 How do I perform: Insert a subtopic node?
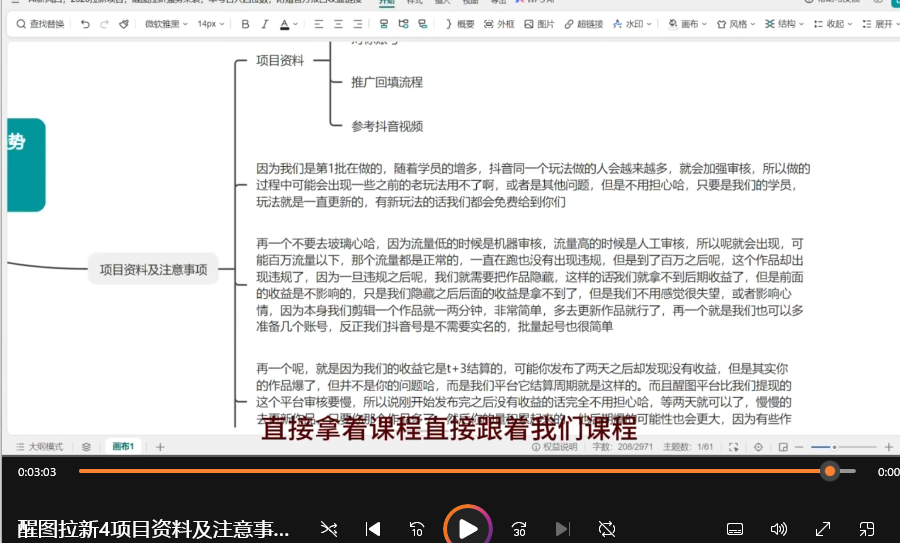pyautogui.click(x=404, y=24)
